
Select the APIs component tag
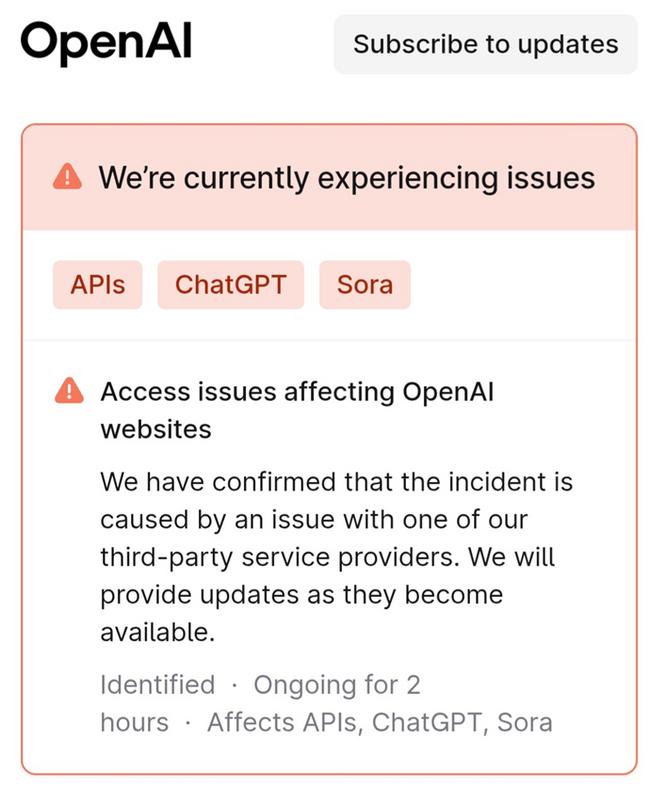pos(98,285)
